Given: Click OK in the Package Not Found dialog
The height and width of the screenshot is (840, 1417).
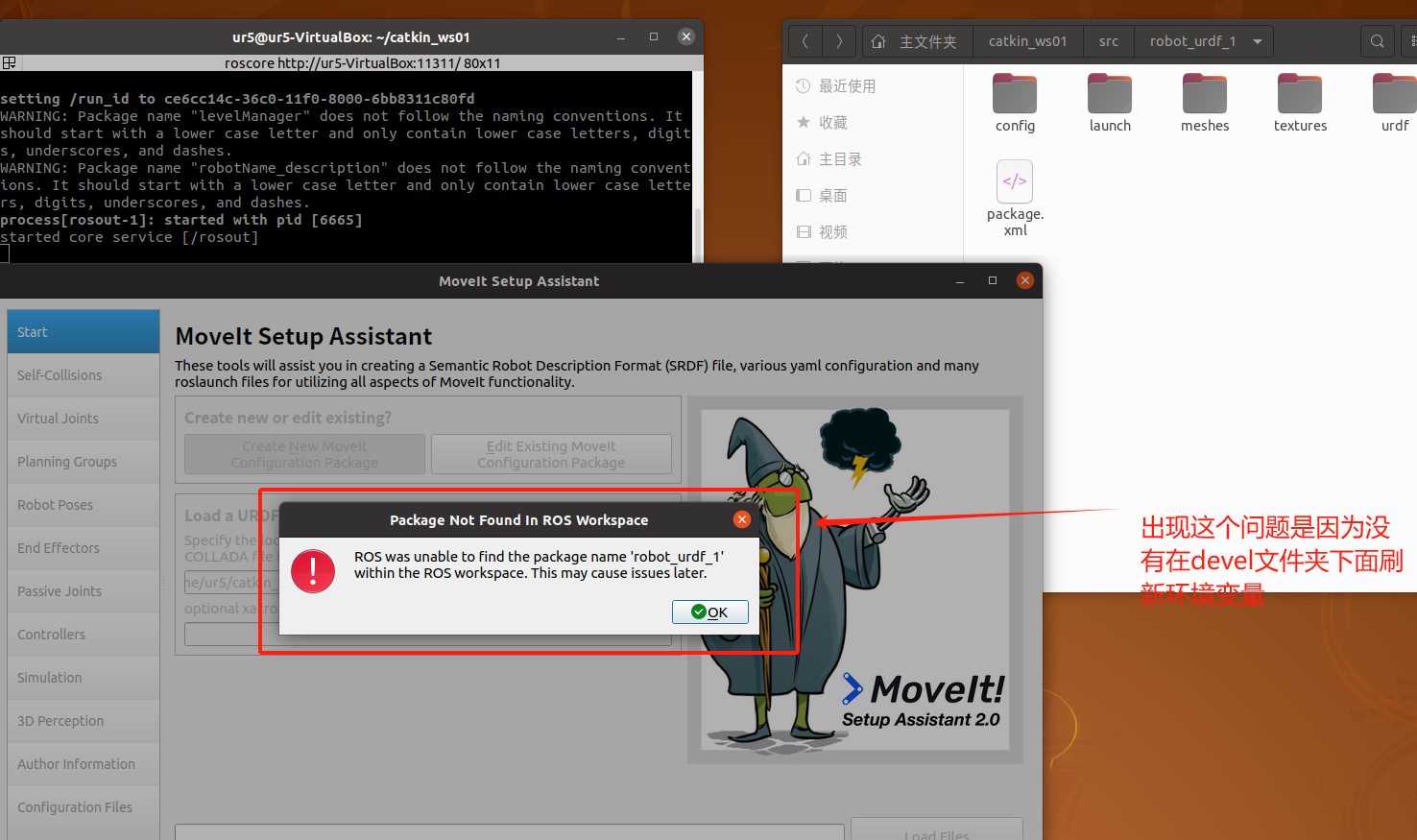Looking at the screenshot, I should [x=710, y=612].
